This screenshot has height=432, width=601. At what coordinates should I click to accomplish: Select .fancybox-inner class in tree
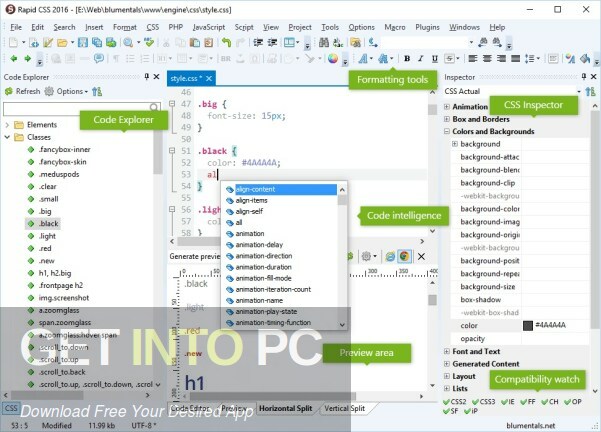(64, 149)
